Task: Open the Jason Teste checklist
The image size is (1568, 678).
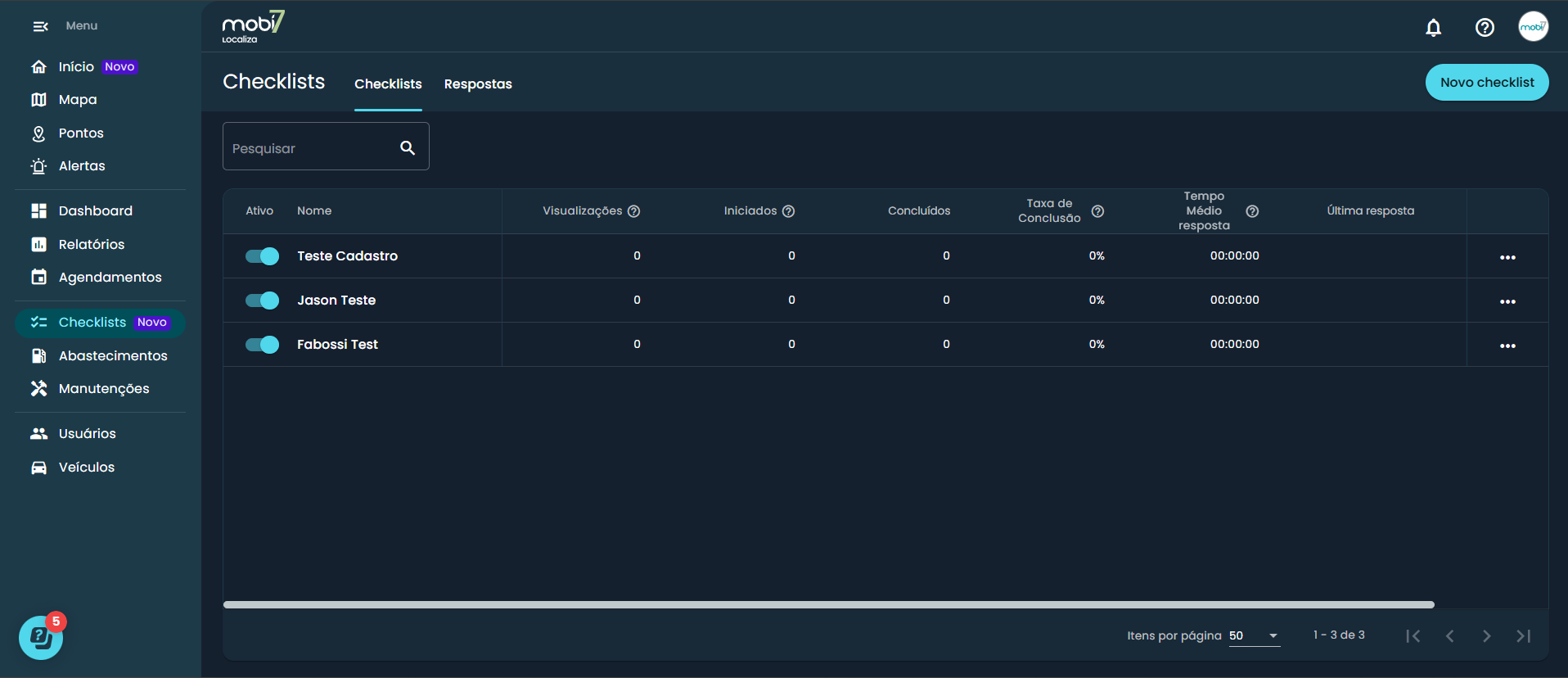Action: 336,301
